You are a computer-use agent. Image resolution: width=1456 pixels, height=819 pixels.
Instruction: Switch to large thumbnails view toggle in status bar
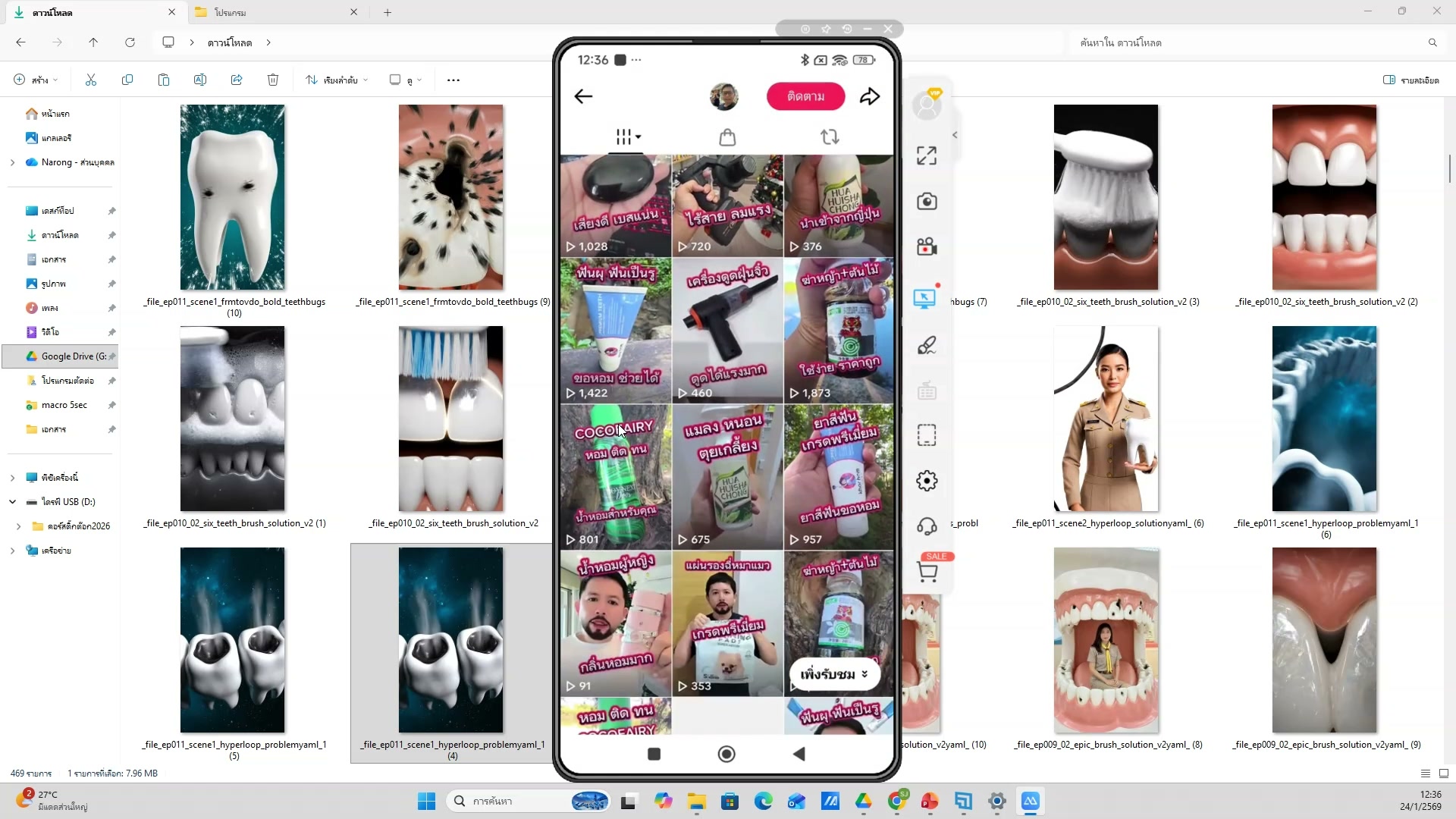[1444, 773]
